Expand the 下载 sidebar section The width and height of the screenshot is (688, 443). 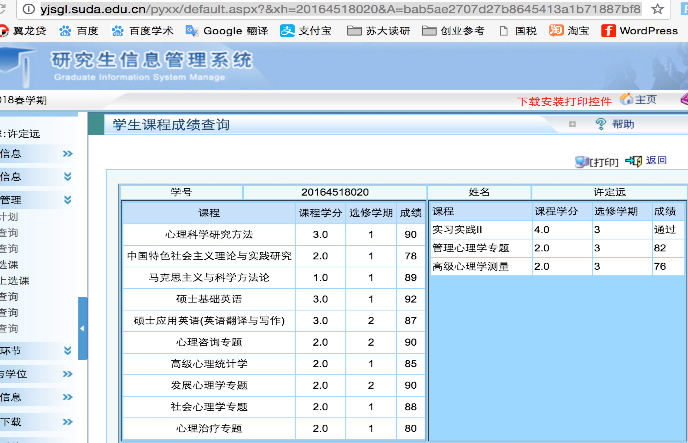tap(67, 423)
